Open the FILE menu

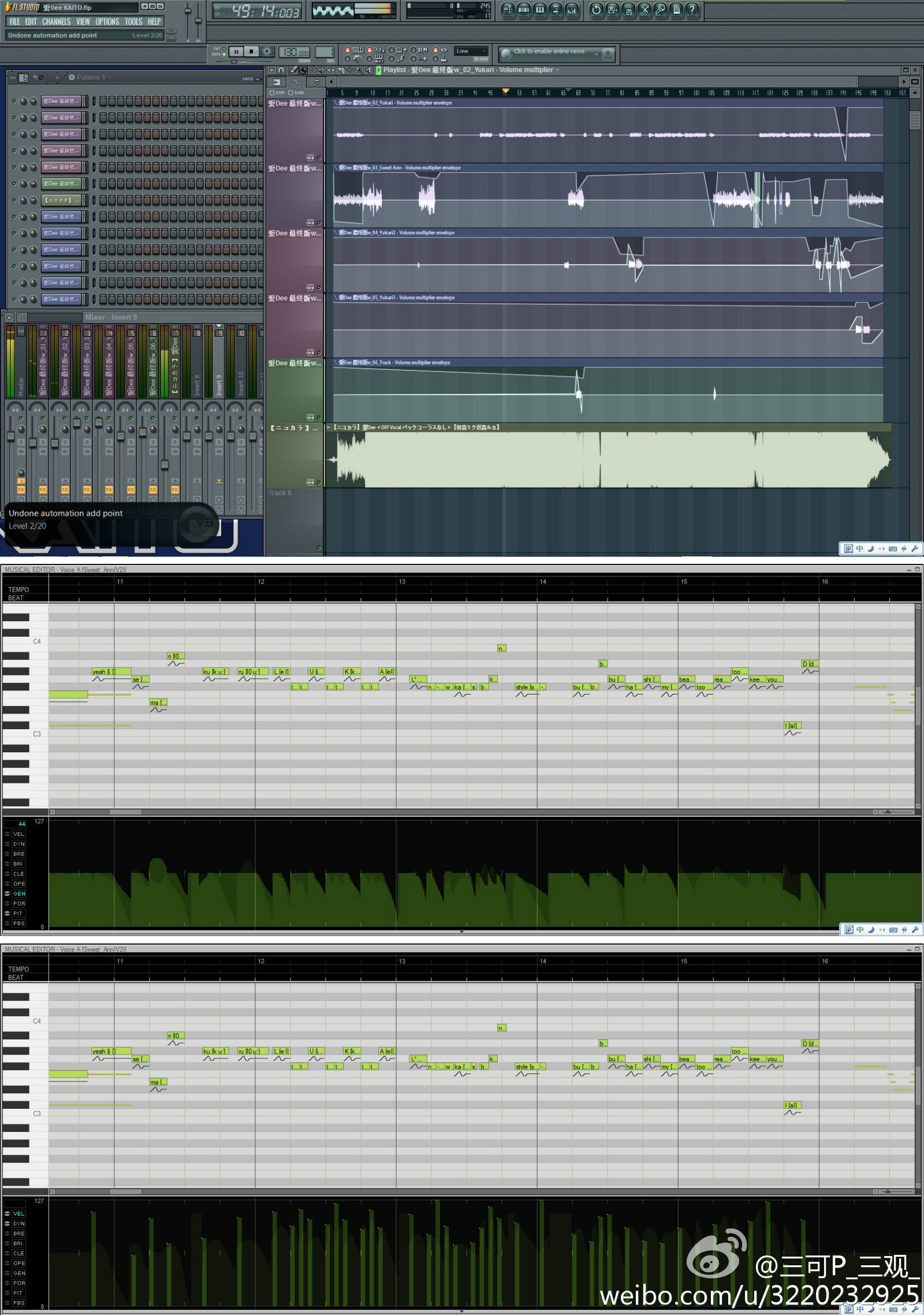[x=14, y=21]
